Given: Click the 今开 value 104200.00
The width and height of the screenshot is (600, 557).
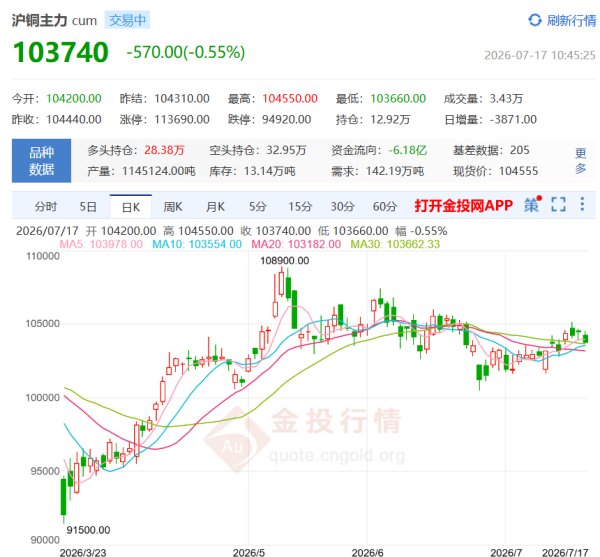Looking at the screenshot, I should pyautogui.click(x=74, y=99).
